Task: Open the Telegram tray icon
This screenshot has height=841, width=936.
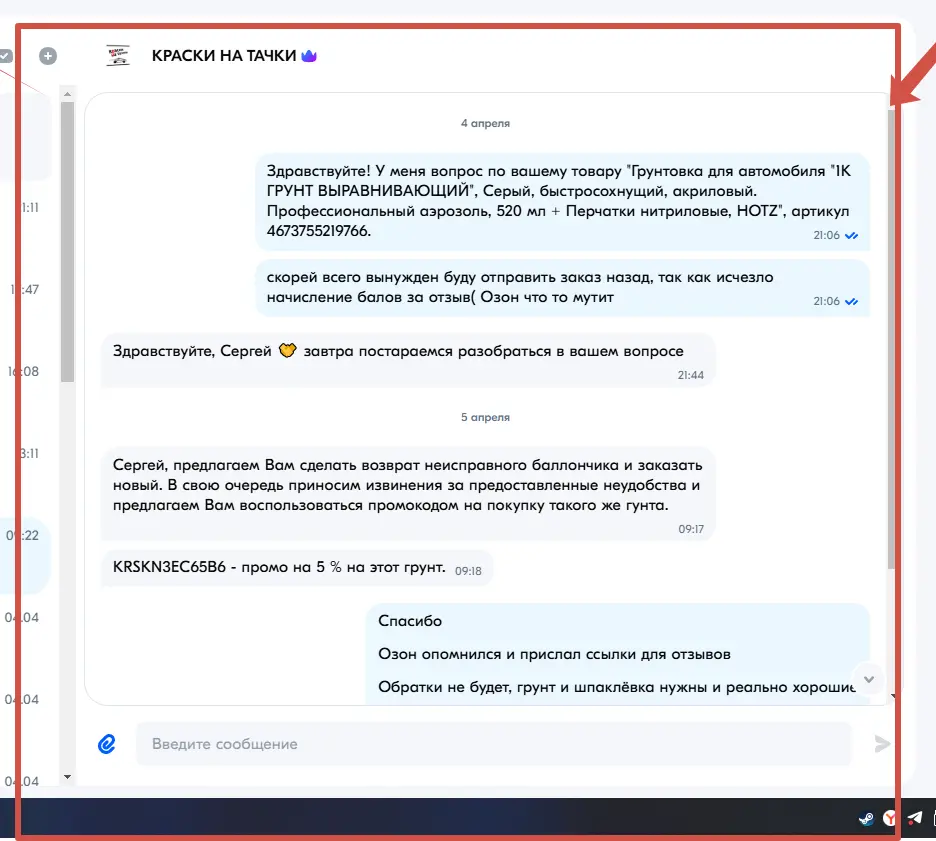Action: [x=915, y=818]
